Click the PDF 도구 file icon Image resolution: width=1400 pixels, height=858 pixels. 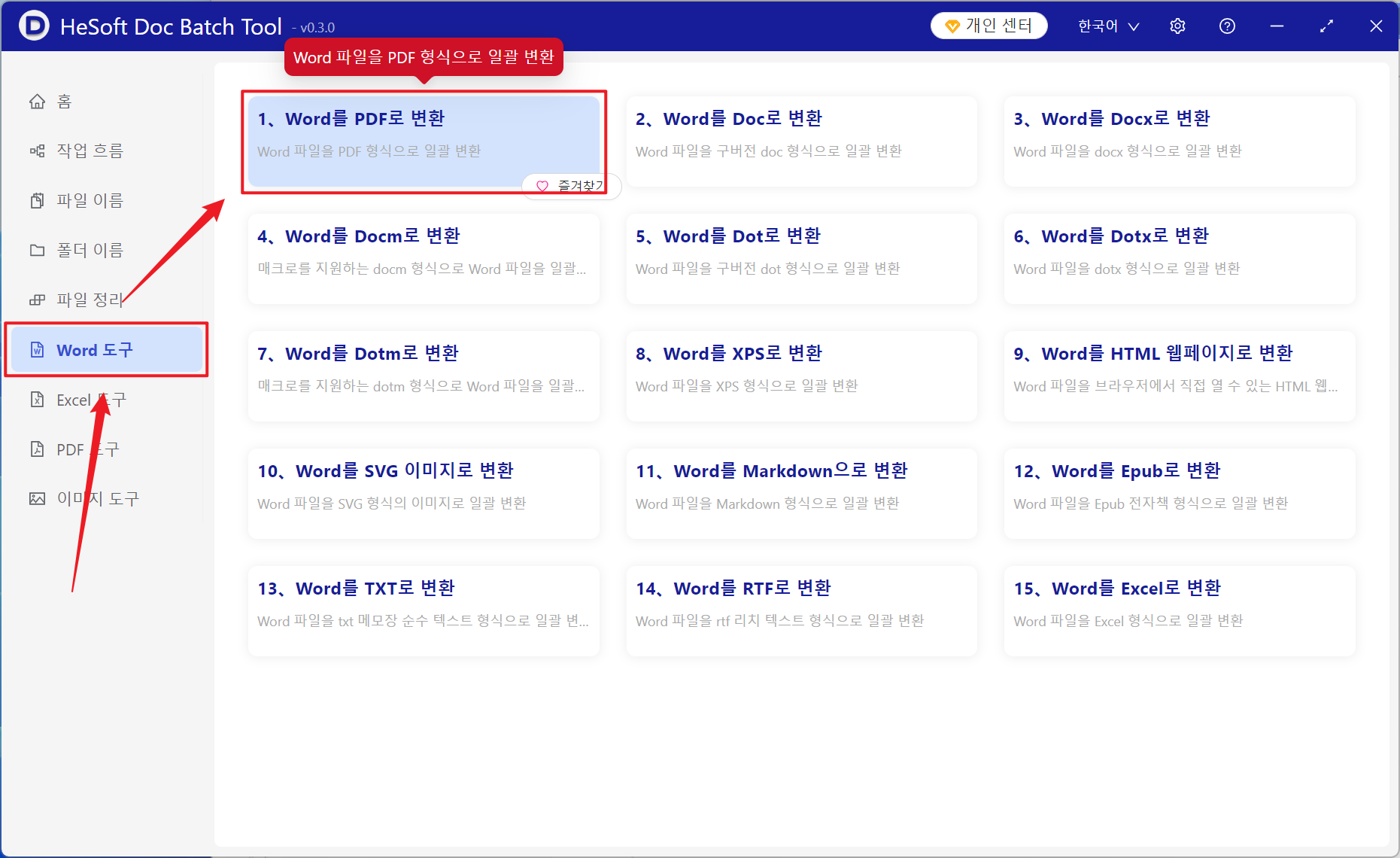(37, 449)
